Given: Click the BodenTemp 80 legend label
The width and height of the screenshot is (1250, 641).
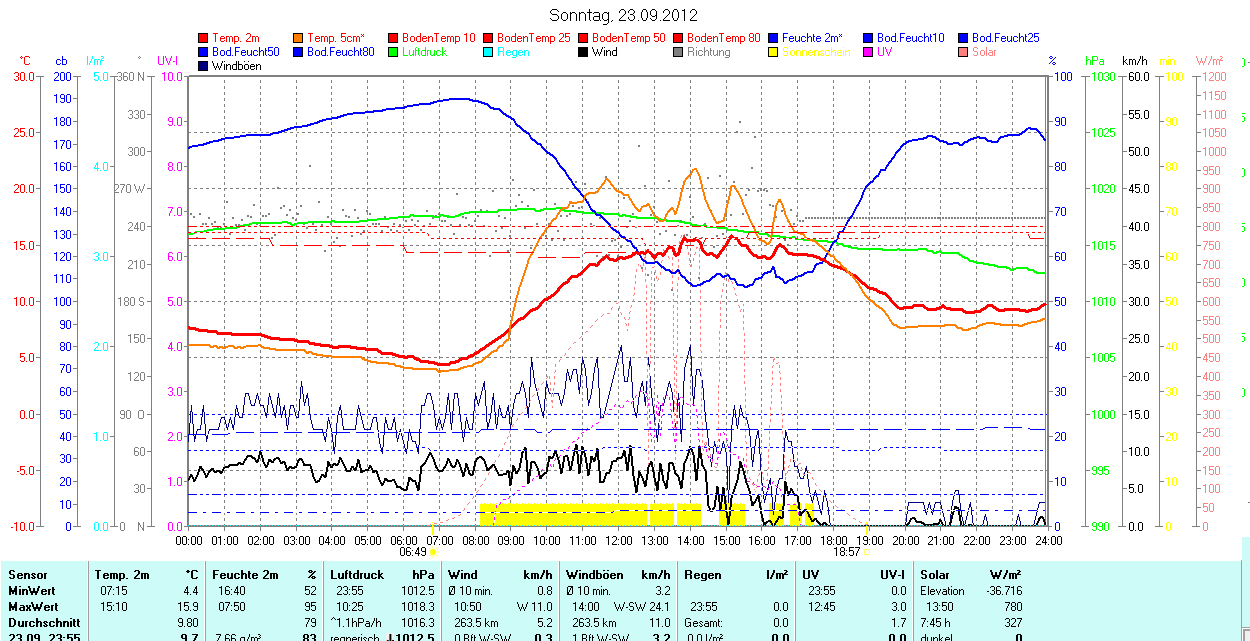Looking at the screenshot, I should (x=723, y=38).
